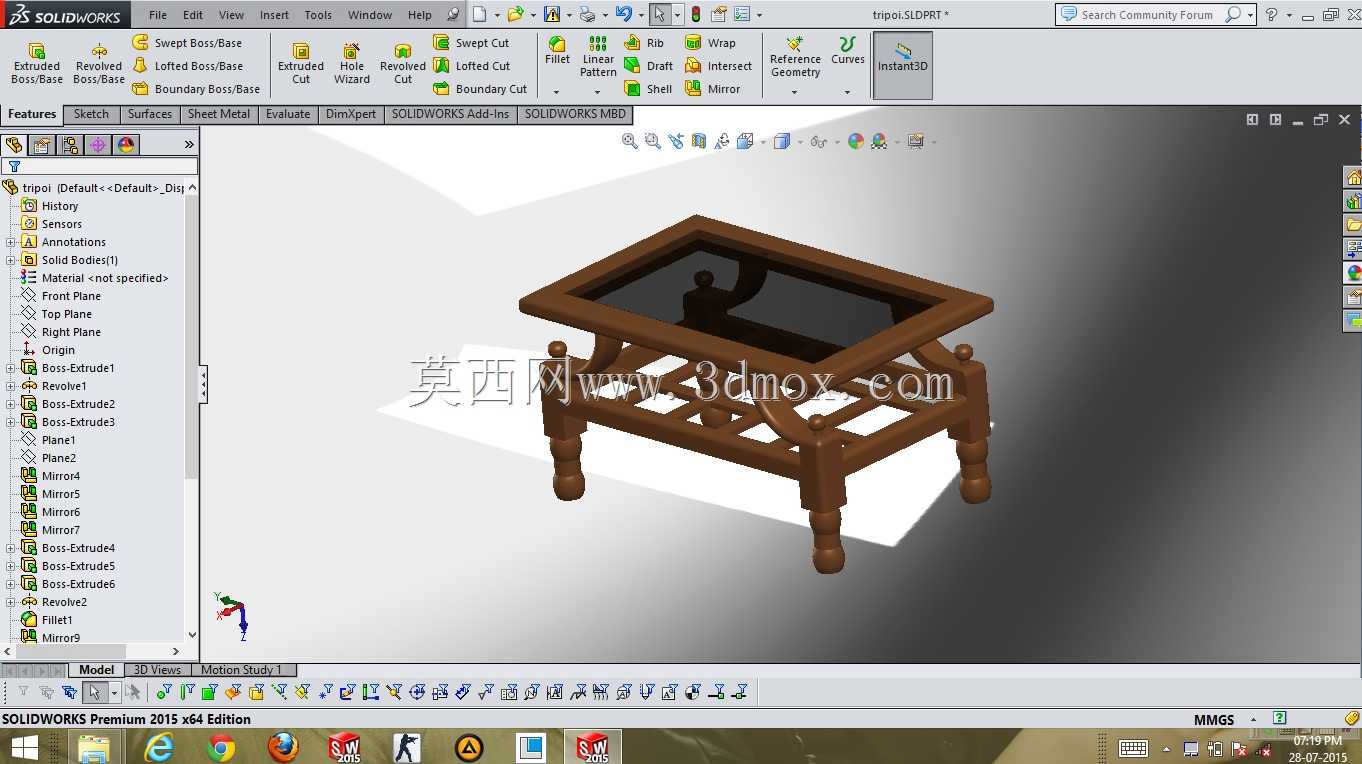Open the DisplayManager tab icon
The width and height of the screenshot is (1362, 764).
126,145
